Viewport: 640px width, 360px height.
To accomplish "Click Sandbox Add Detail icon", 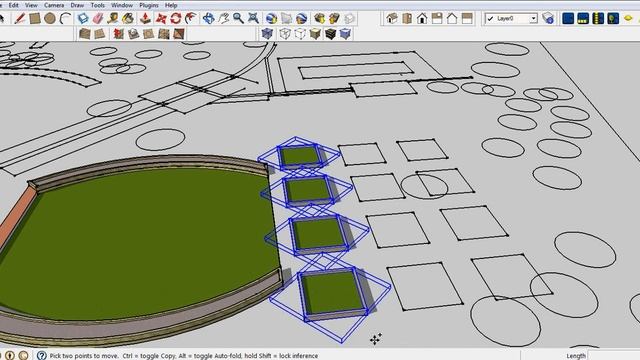I will (x=164, y=34).
